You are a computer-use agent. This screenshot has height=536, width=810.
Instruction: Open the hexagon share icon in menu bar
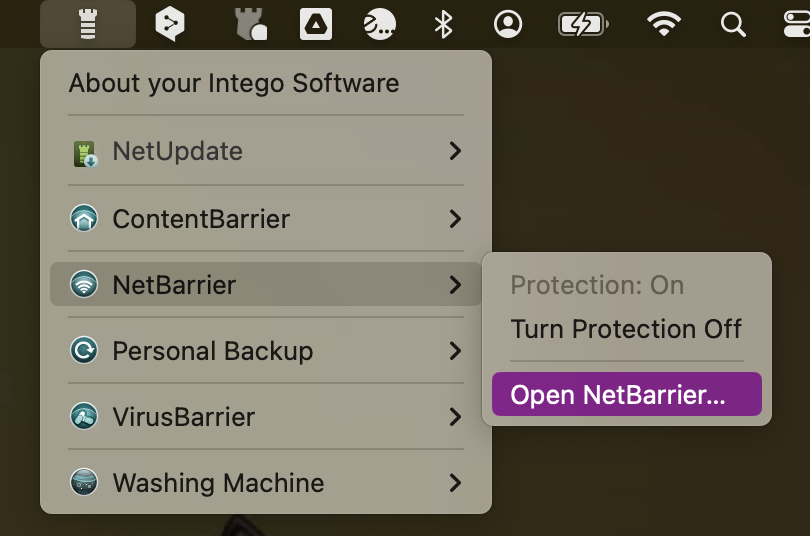coord(170,24)
